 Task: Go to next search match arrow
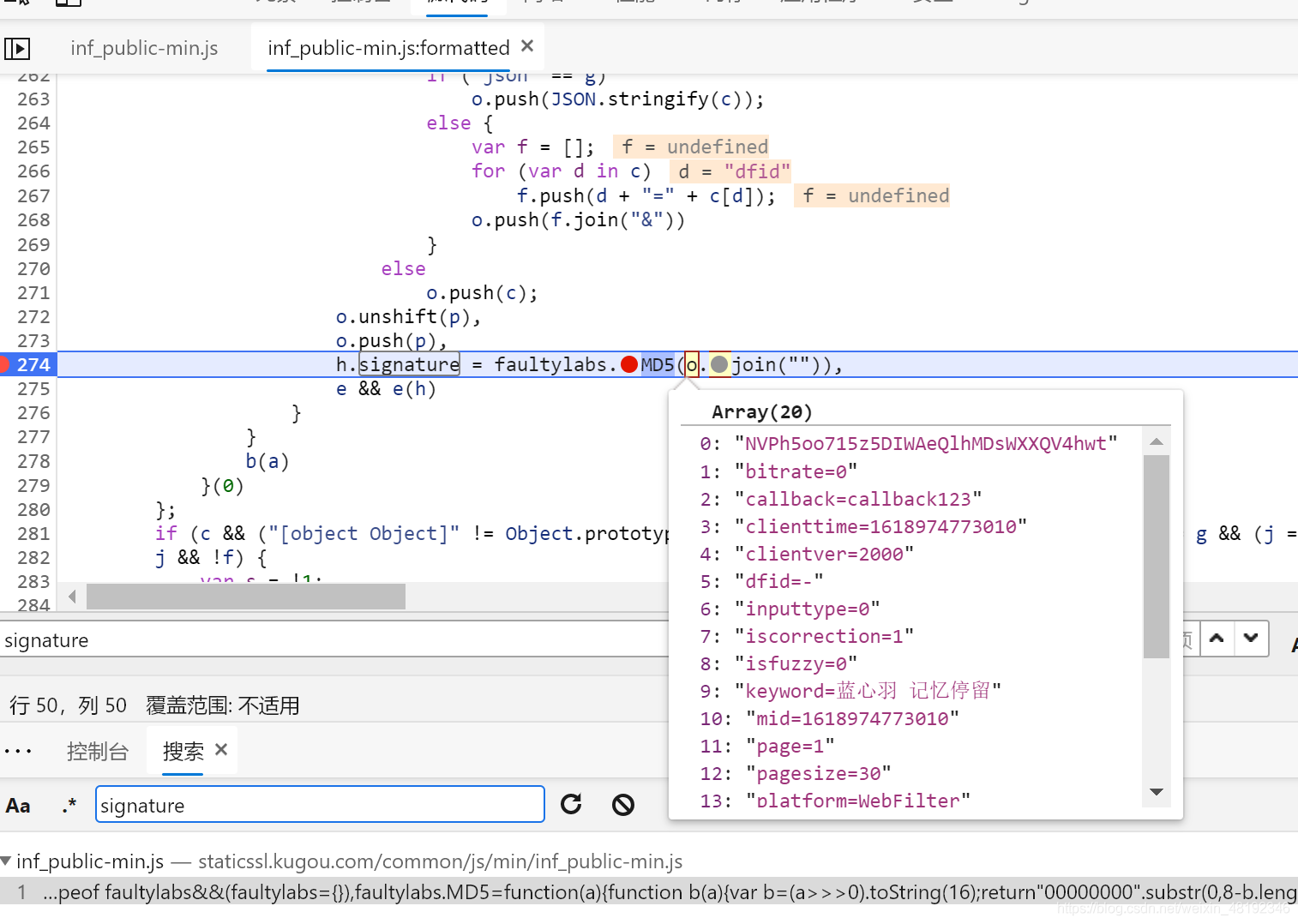1251,639
